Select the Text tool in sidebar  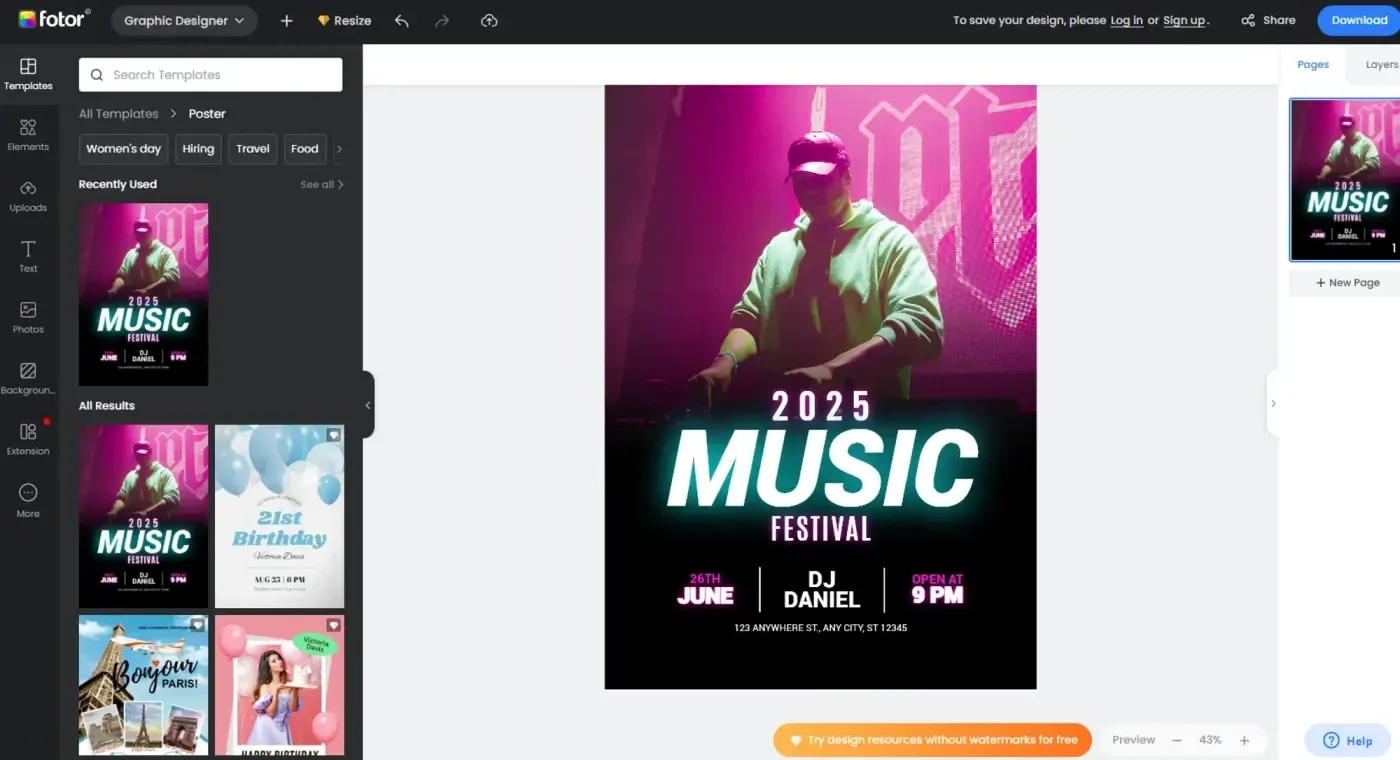point(28,256)
